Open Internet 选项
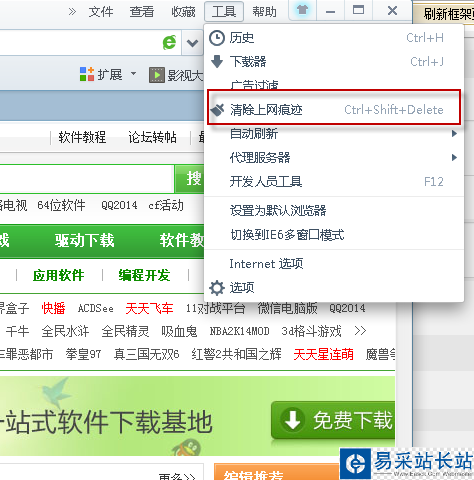This screenshot has height=480, width=474. [334, 264]
